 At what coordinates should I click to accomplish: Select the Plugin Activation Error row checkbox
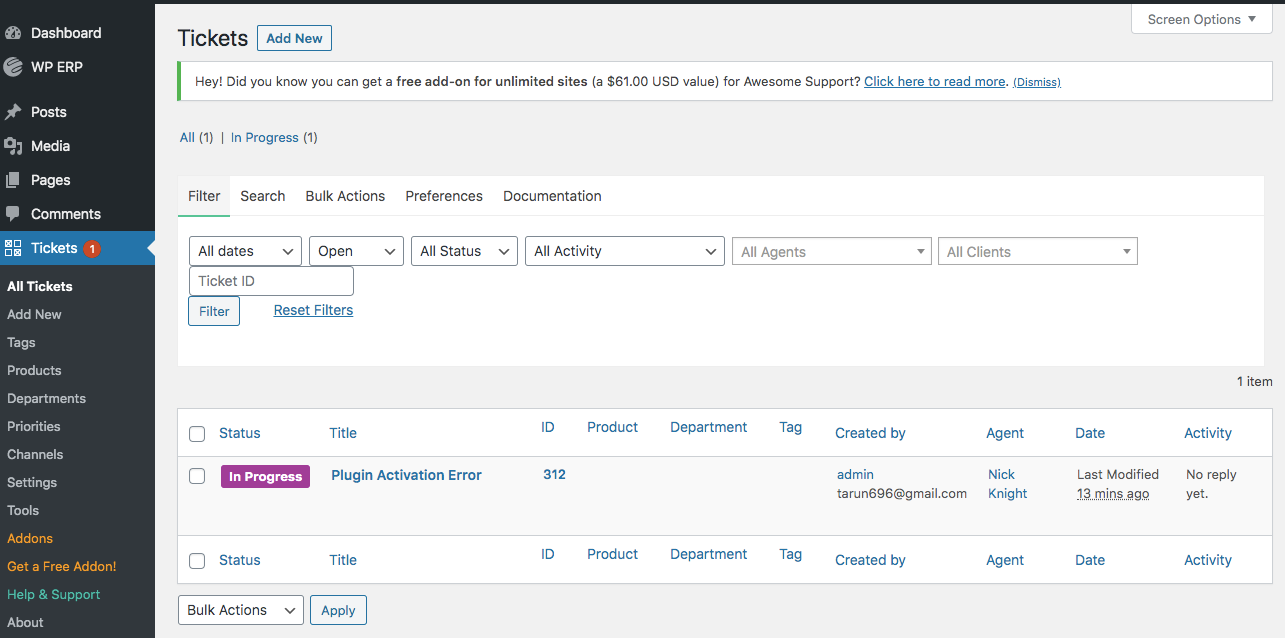click(197, 476)
